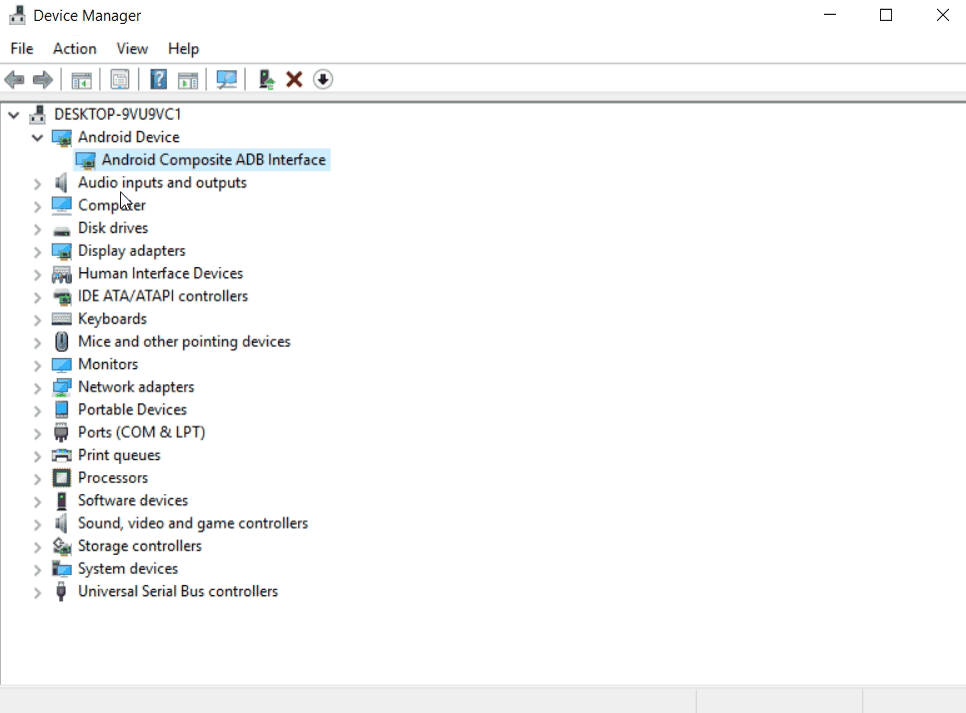Click the Disk drives icon

click(62, 230)
